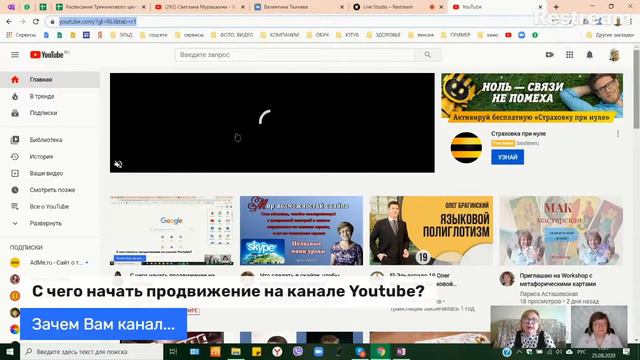Open the ПРИМЕР bookmarks folder

point(456,35)
